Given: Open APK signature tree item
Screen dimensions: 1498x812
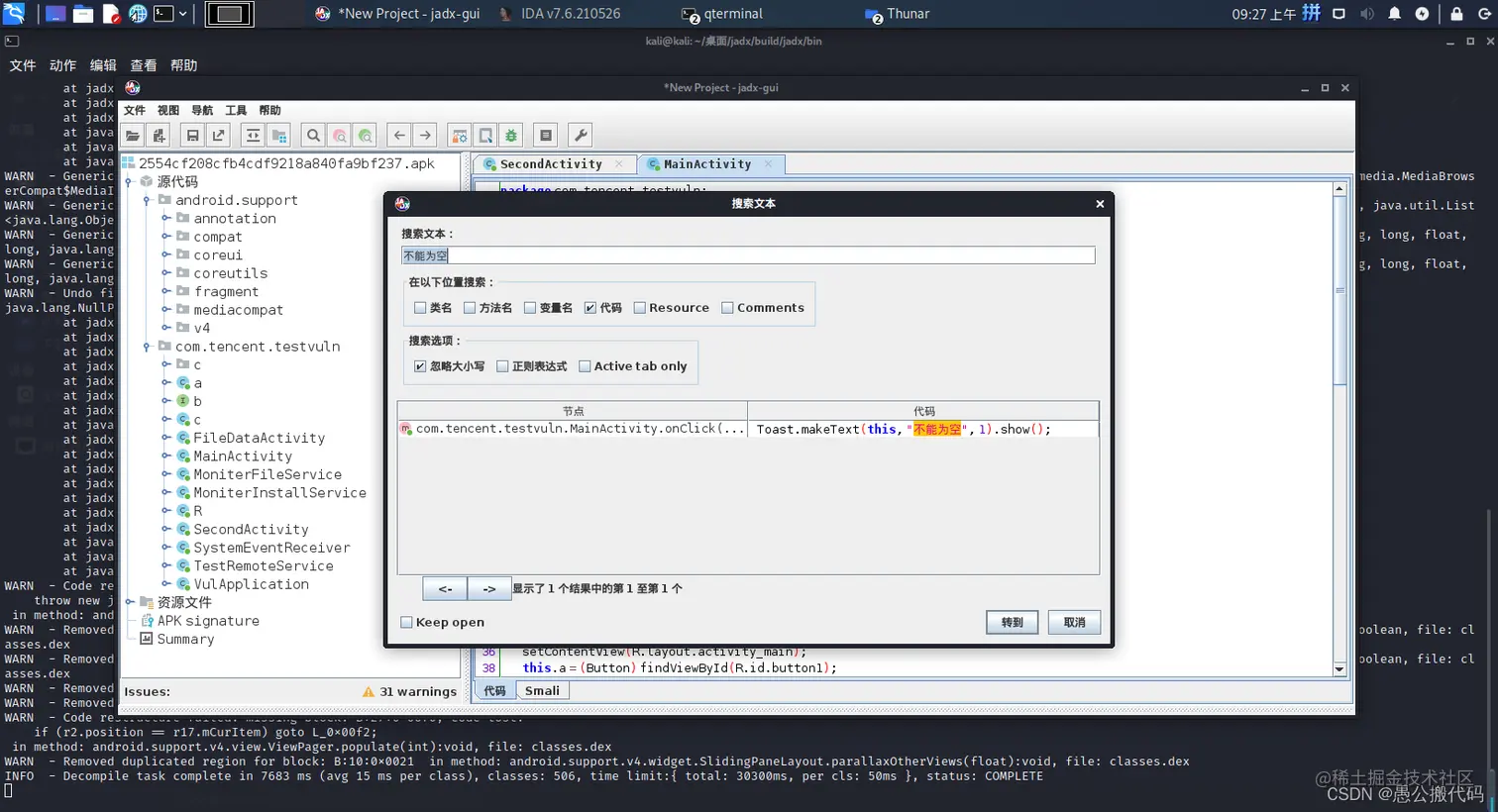Looking at the screenshot, I should pos(200,621).
